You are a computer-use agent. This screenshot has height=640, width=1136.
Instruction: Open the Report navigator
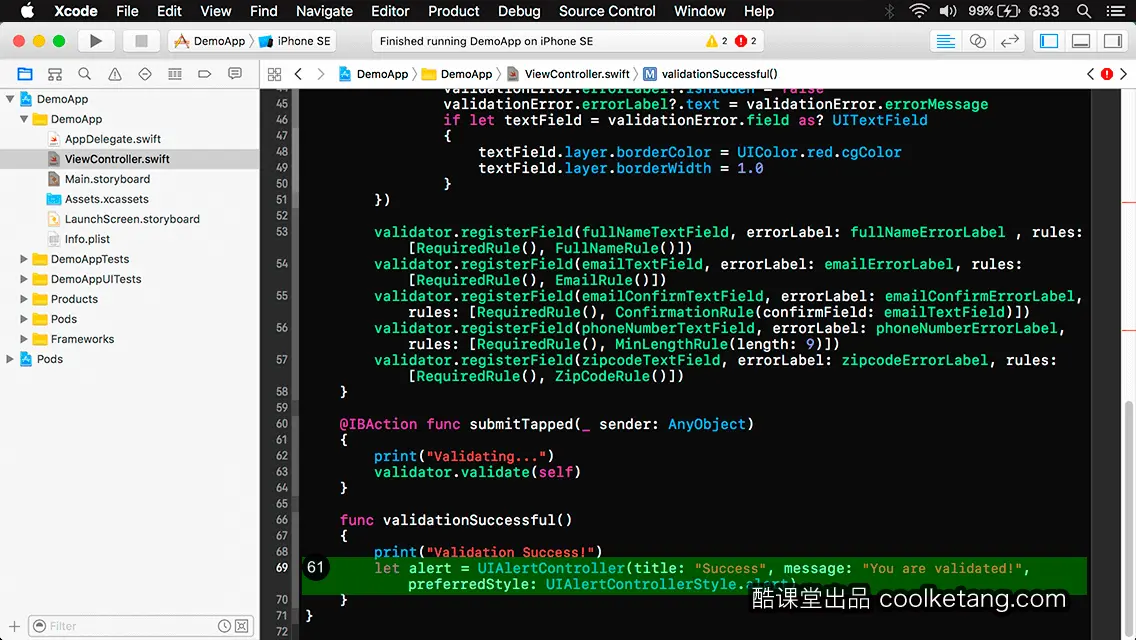coord(235,74)
